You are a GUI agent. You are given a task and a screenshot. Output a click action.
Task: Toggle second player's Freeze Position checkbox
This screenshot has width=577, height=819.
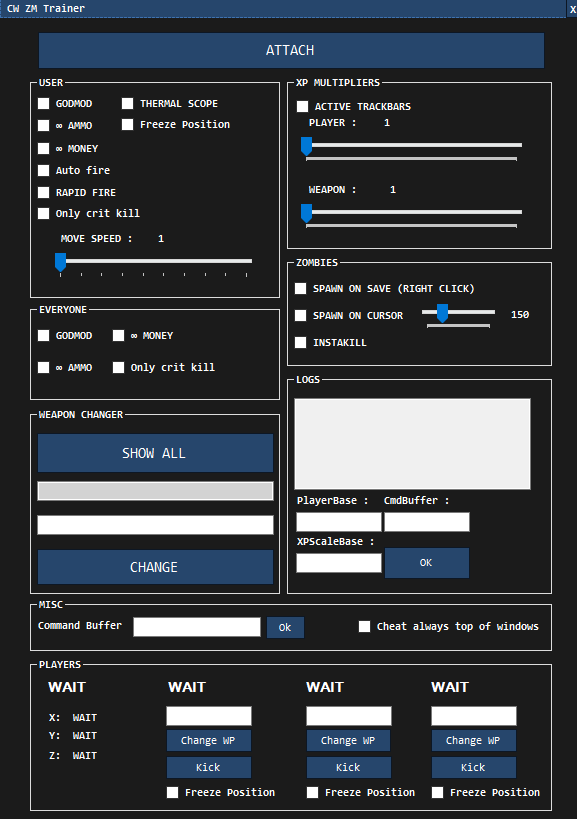172,792
